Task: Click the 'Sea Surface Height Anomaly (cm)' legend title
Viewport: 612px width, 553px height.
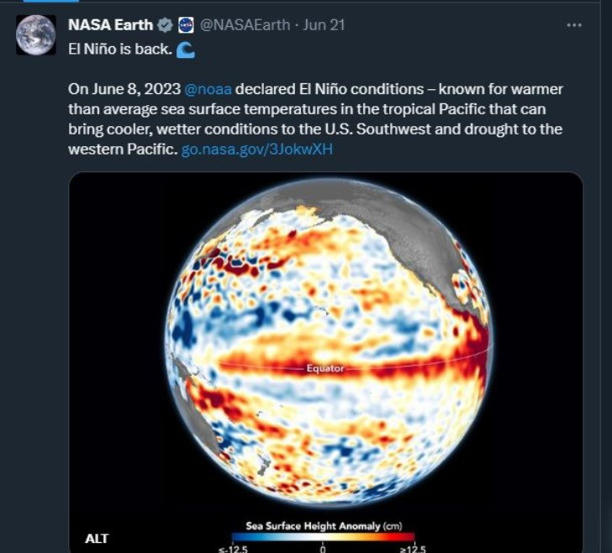Action: (325, 523)
